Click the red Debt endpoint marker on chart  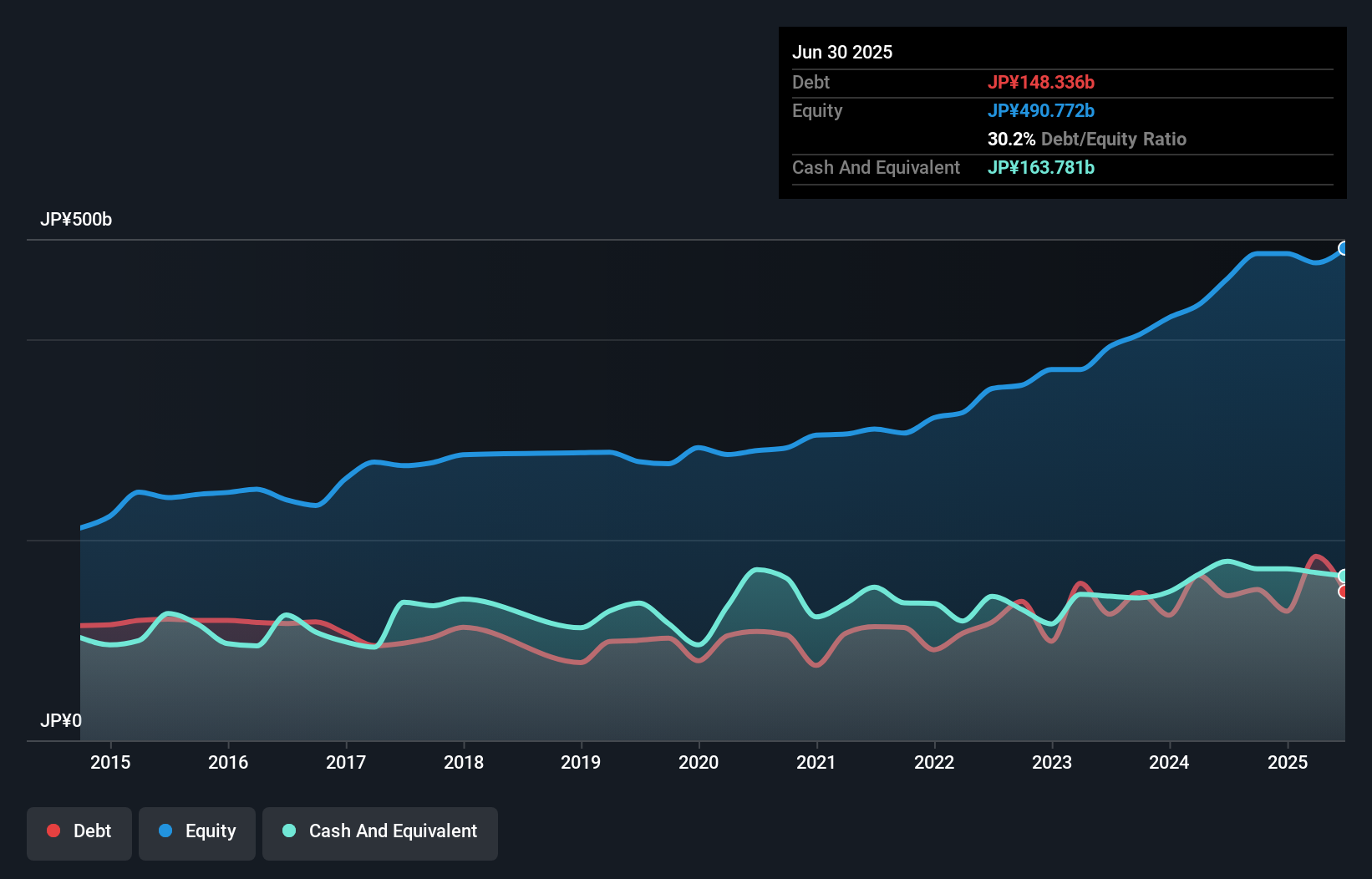pos(1344,592)
